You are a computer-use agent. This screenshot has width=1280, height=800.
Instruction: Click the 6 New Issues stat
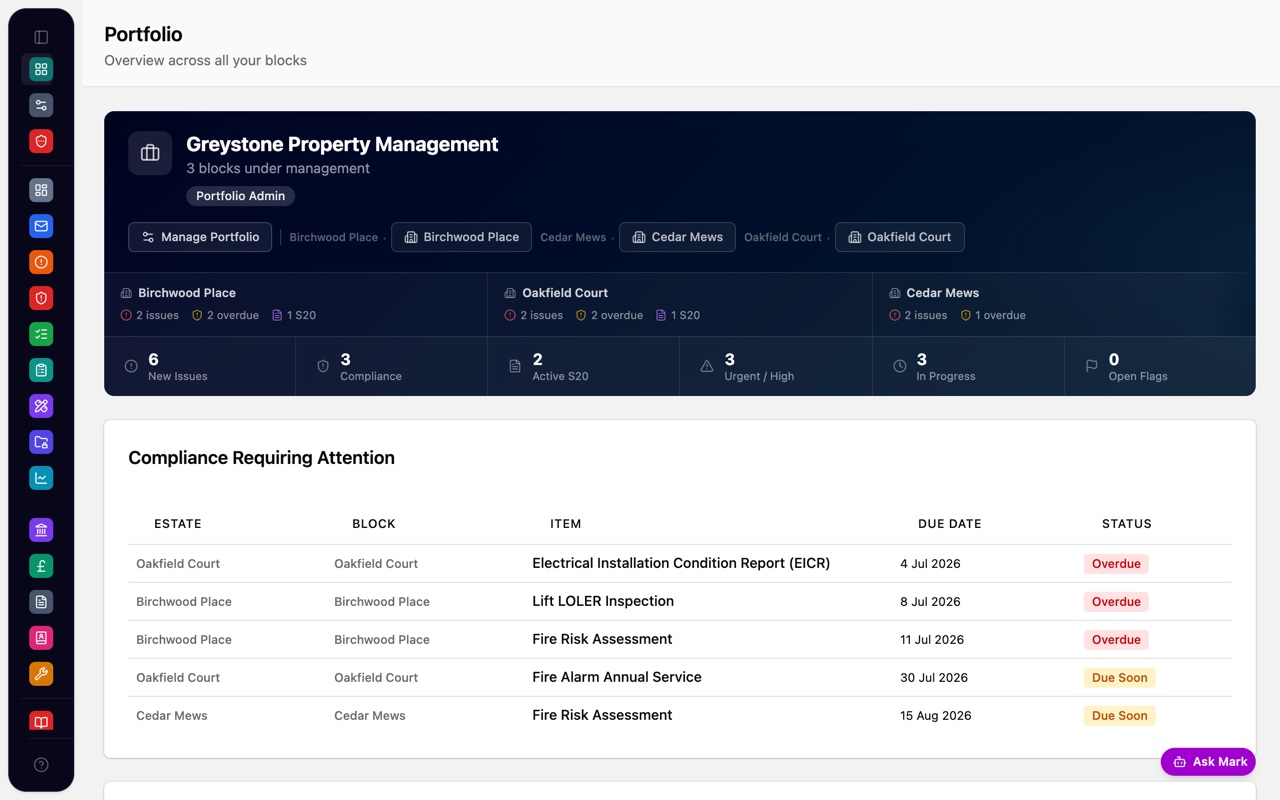pos(200,366)
